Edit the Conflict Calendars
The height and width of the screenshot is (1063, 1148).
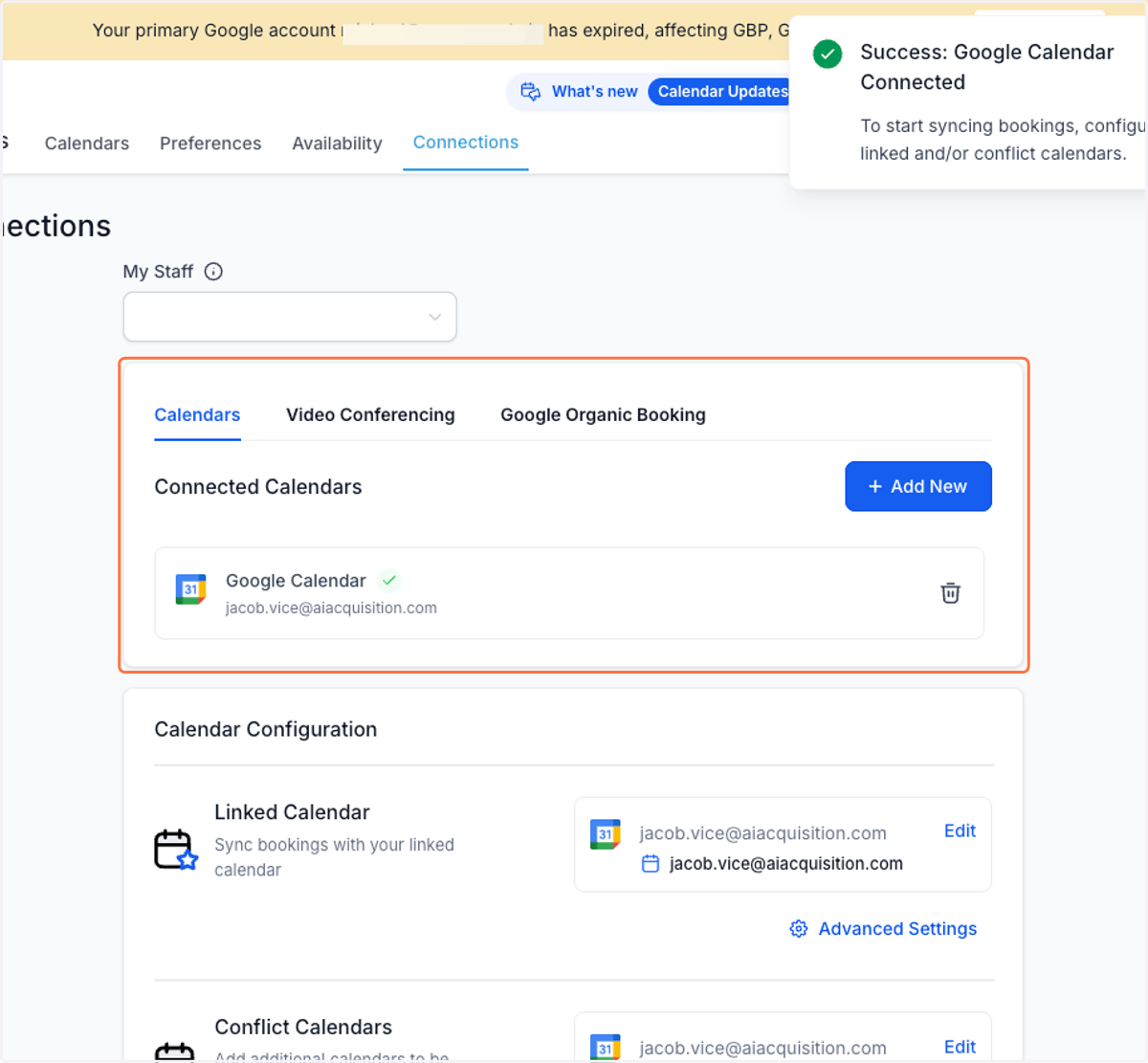[x=960, y=1047]
